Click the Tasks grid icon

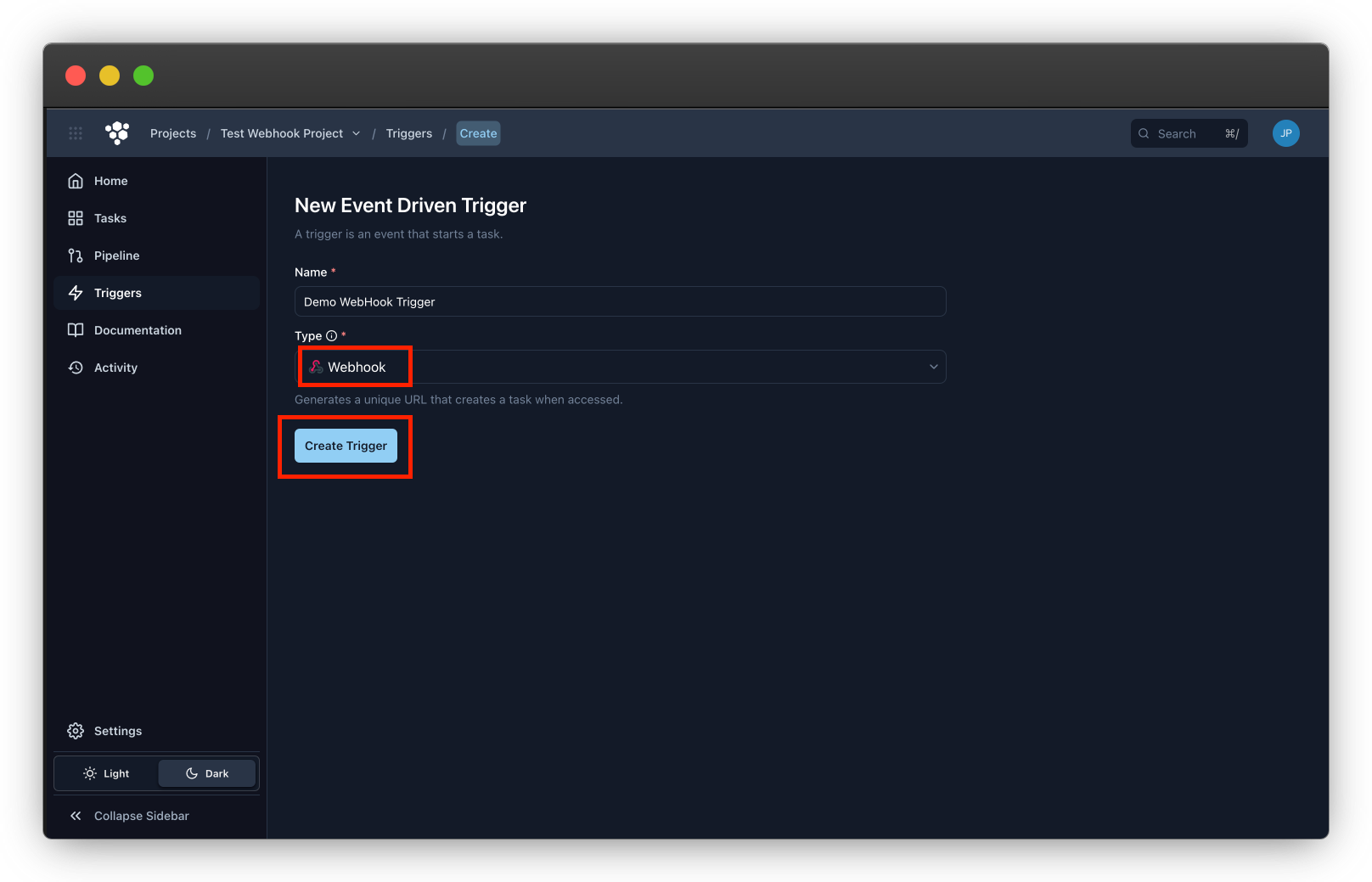(76, 218)
